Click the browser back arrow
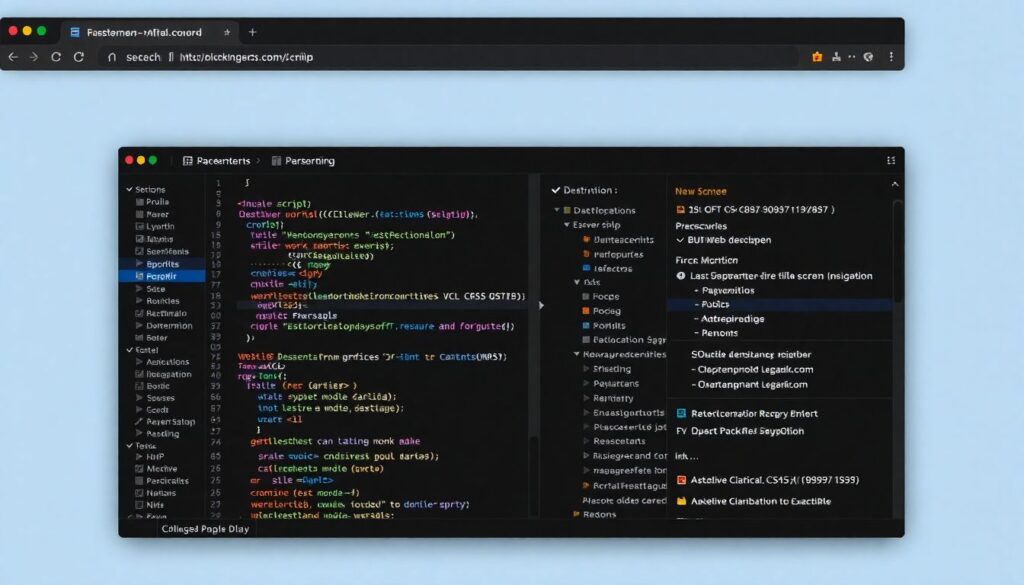1024x585 pixels. click(12, 57)
